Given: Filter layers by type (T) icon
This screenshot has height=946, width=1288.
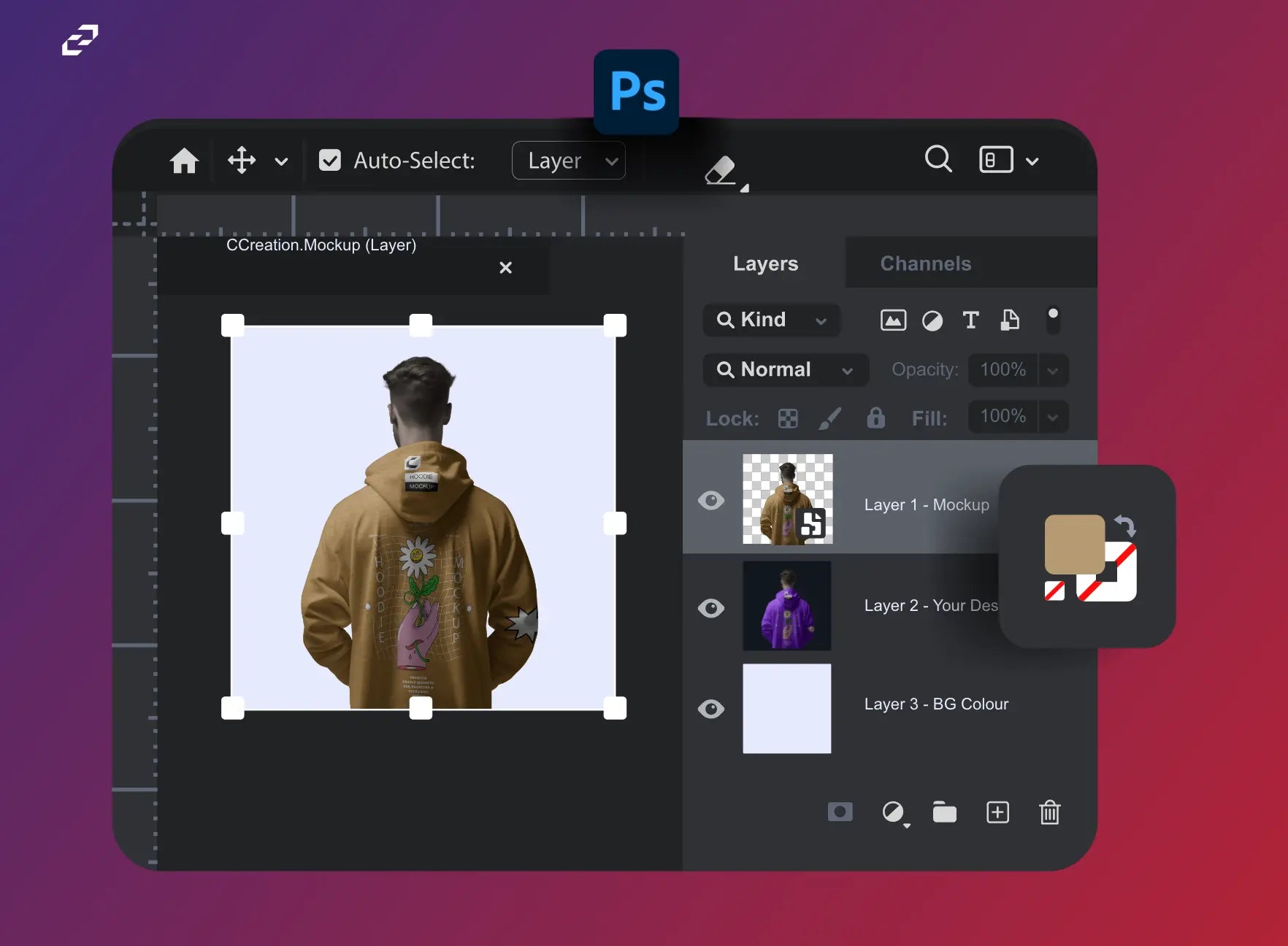Looking at the screenshot, I should tap(970, 320).
